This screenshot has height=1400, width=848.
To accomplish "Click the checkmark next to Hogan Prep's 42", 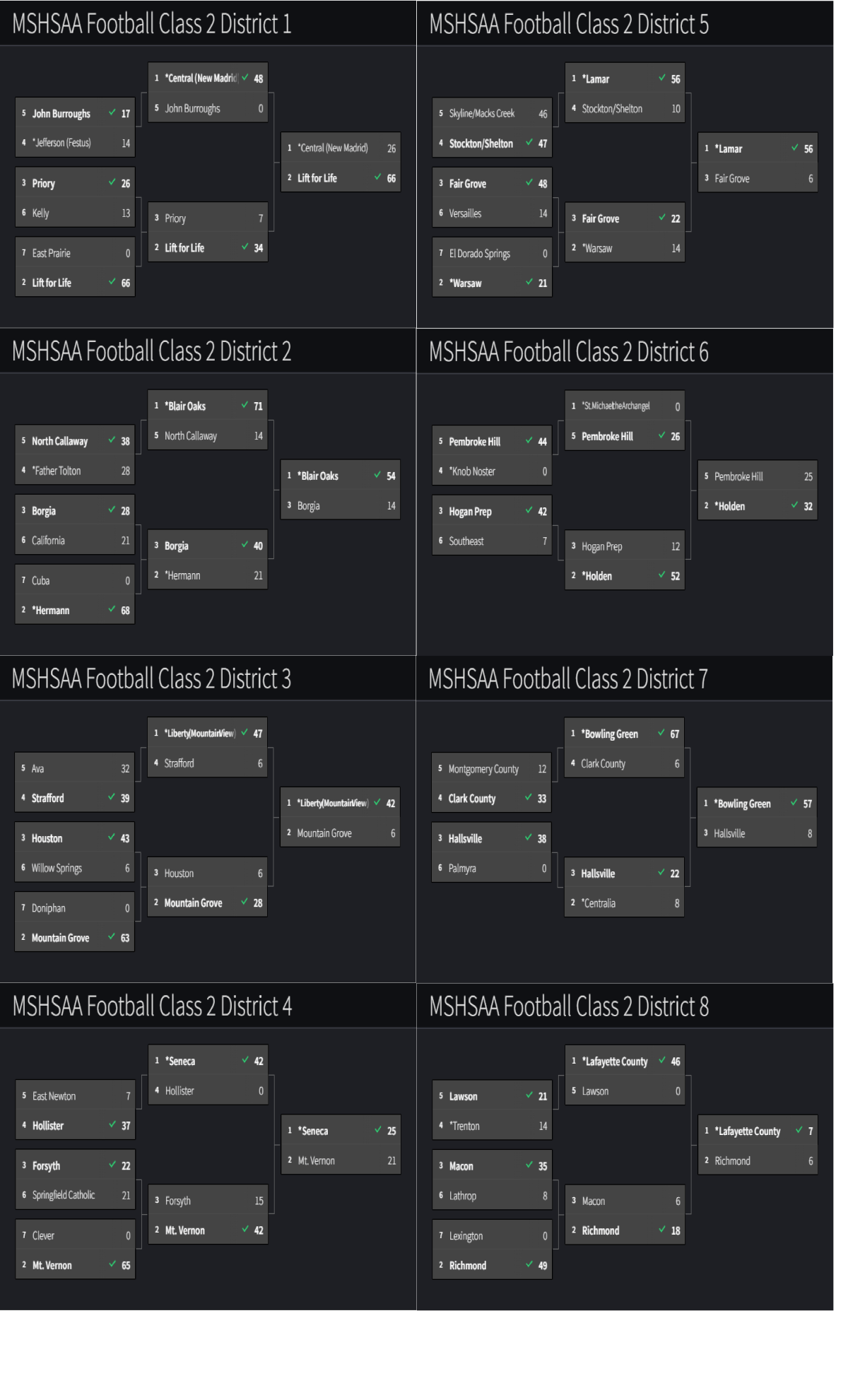I will (x=529, y=510).
